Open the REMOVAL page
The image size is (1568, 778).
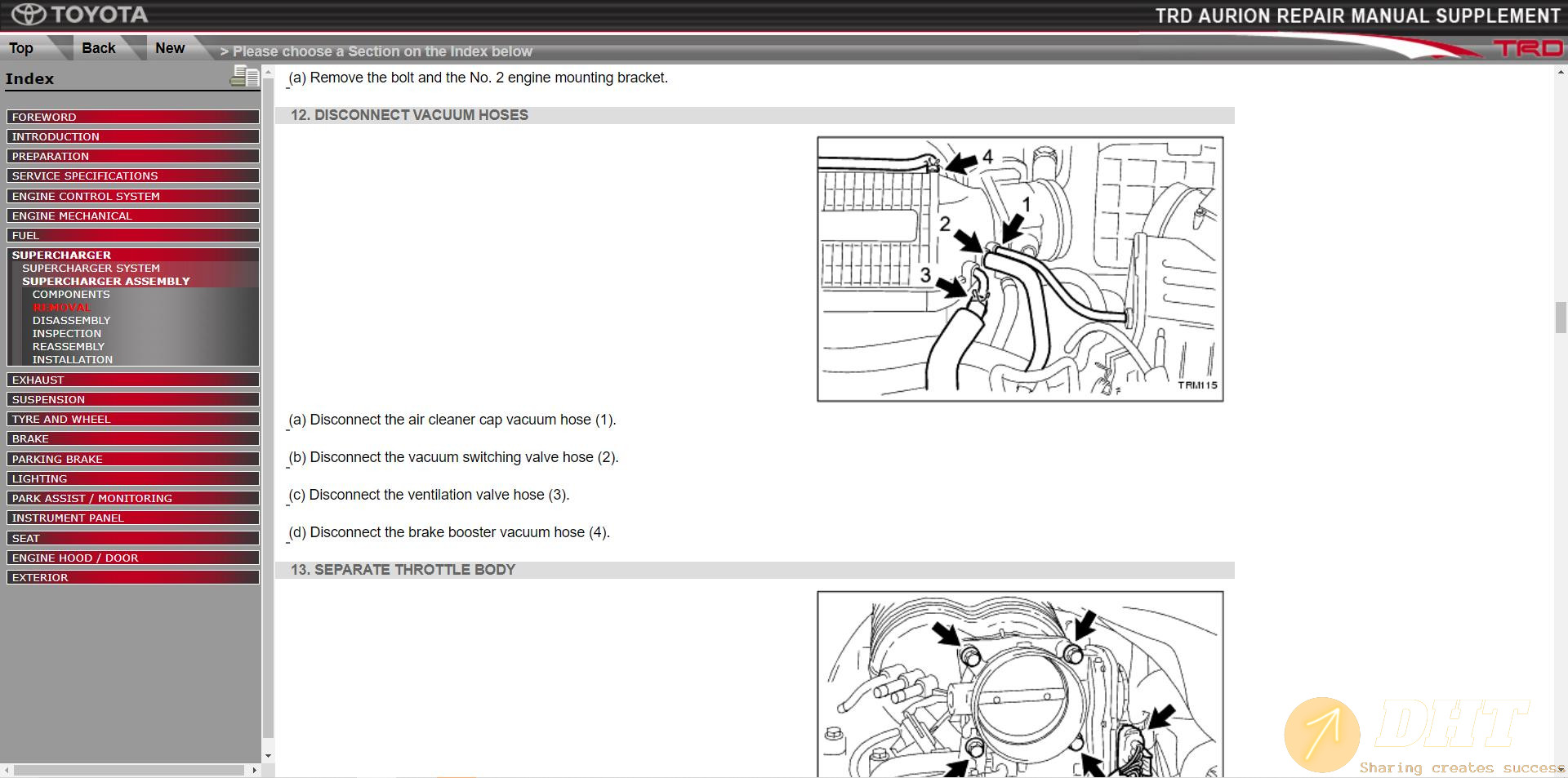tap(62, 307)
